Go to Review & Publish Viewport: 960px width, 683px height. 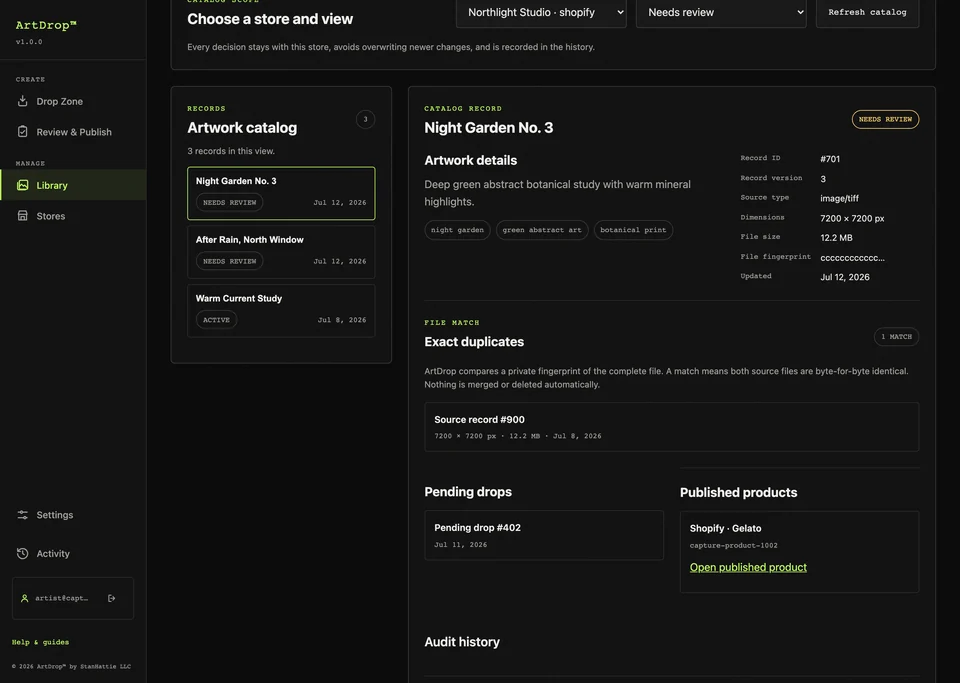click(x=73, y=132)
